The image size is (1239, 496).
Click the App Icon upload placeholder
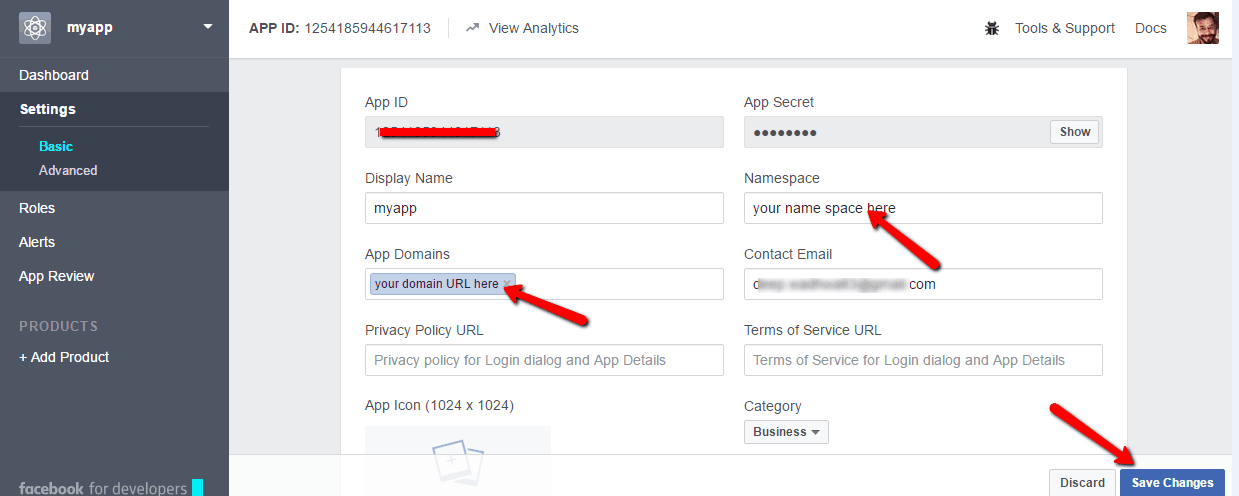[x=458, y=461]
